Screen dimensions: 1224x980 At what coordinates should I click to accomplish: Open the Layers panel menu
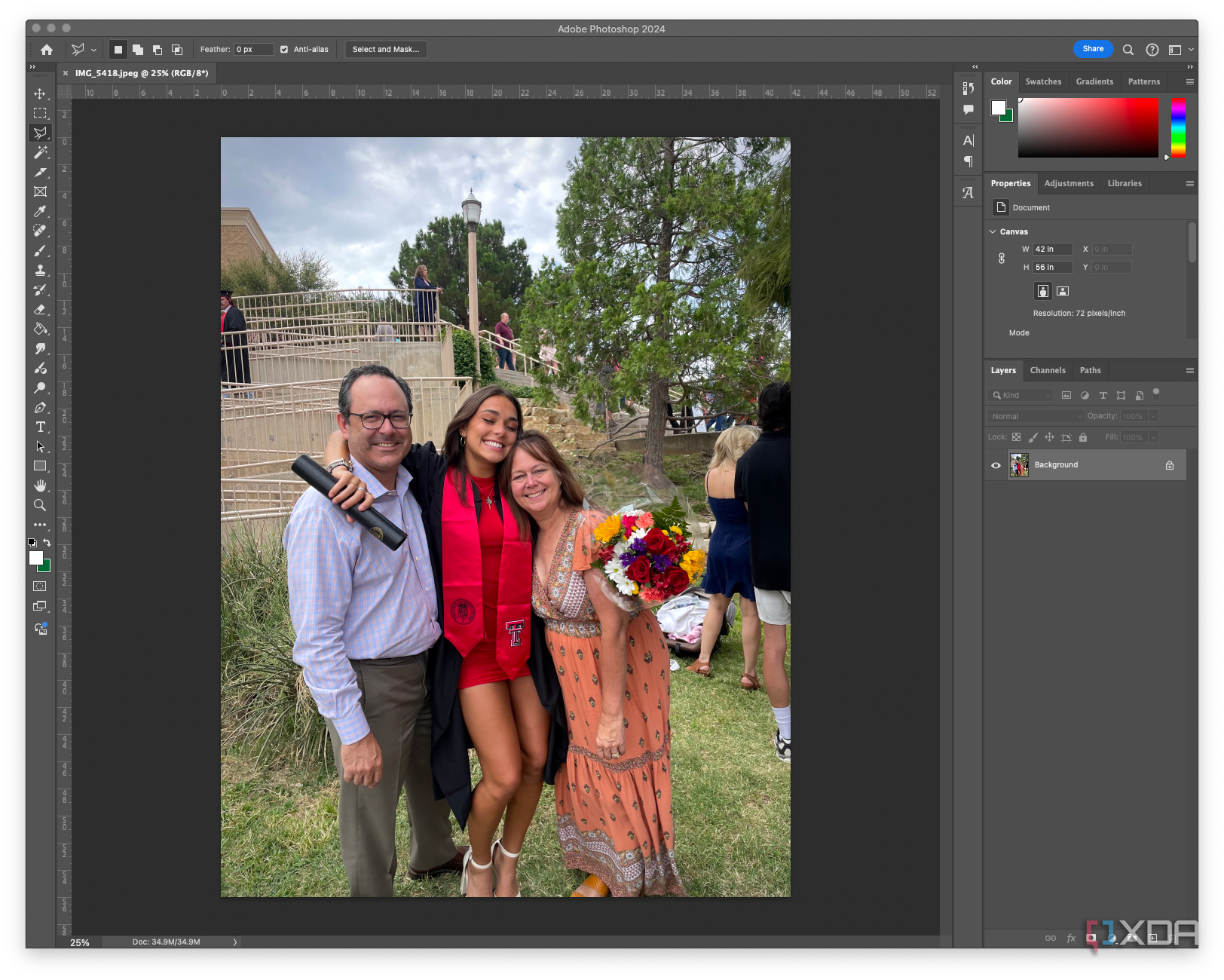pos(1189,370)
